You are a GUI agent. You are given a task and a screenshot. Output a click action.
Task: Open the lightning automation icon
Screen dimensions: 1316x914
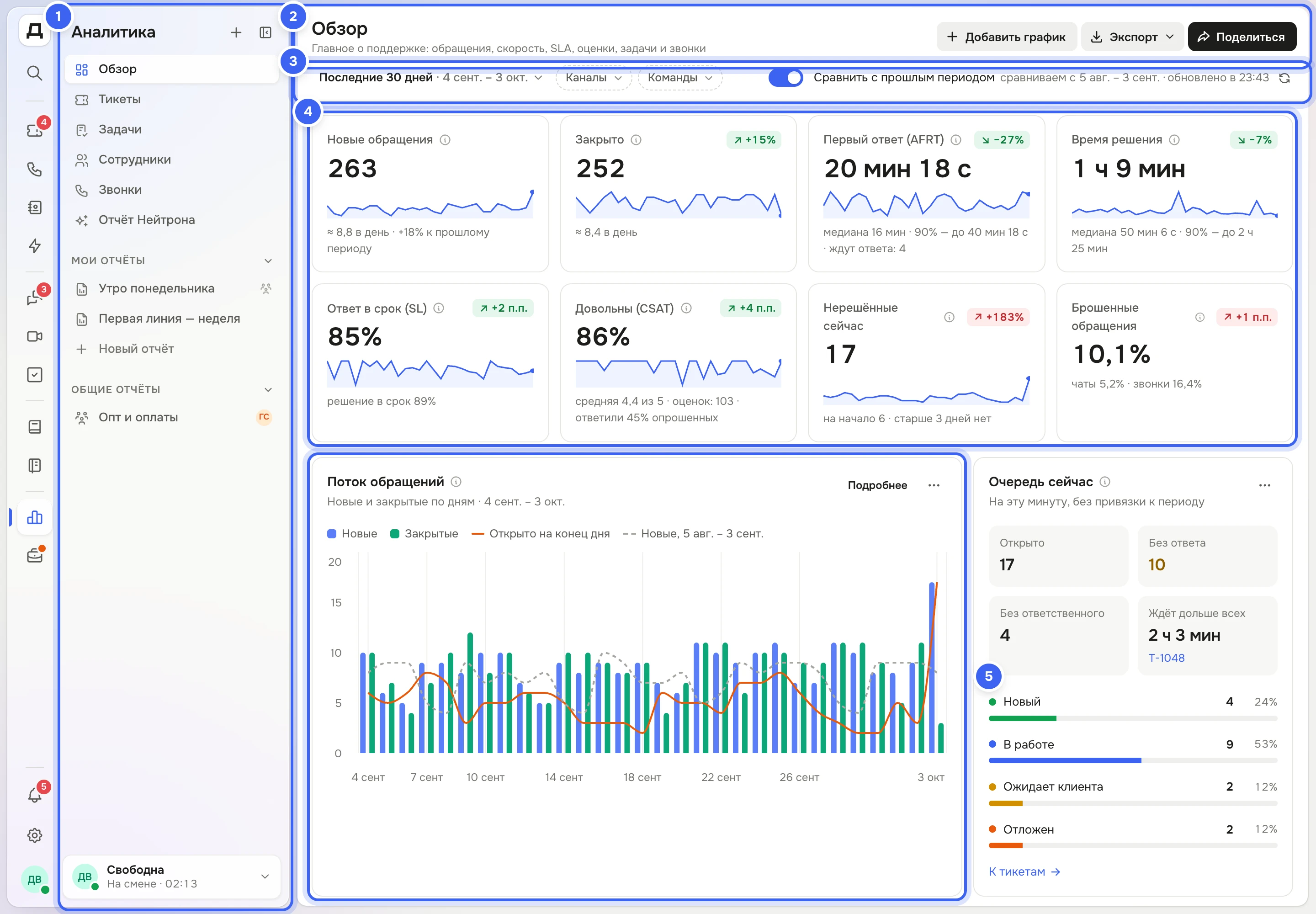tap(34, 246)
